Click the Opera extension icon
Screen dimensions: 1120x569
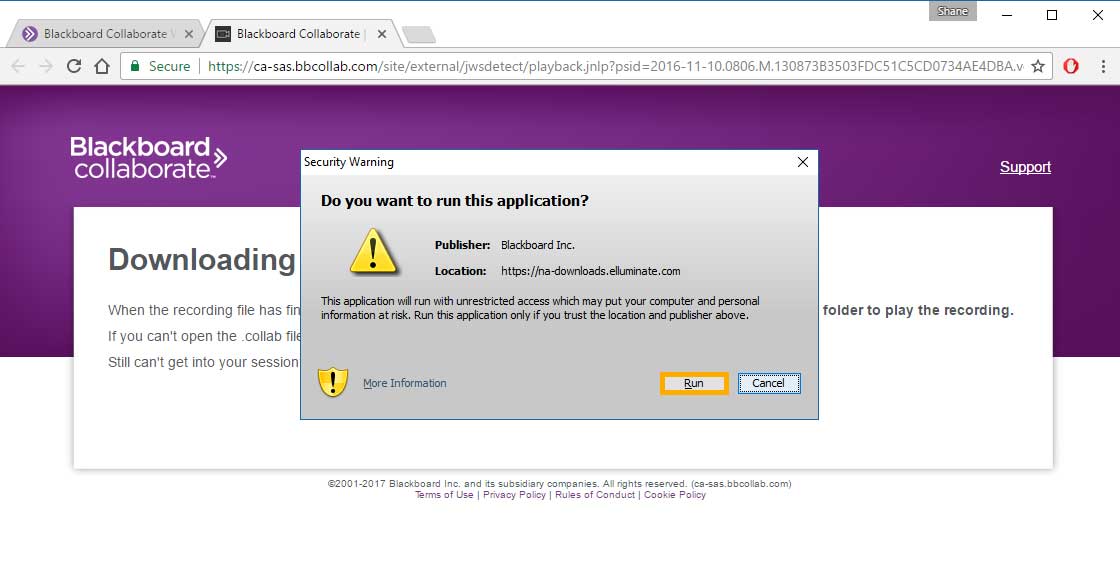[1071, 66]
